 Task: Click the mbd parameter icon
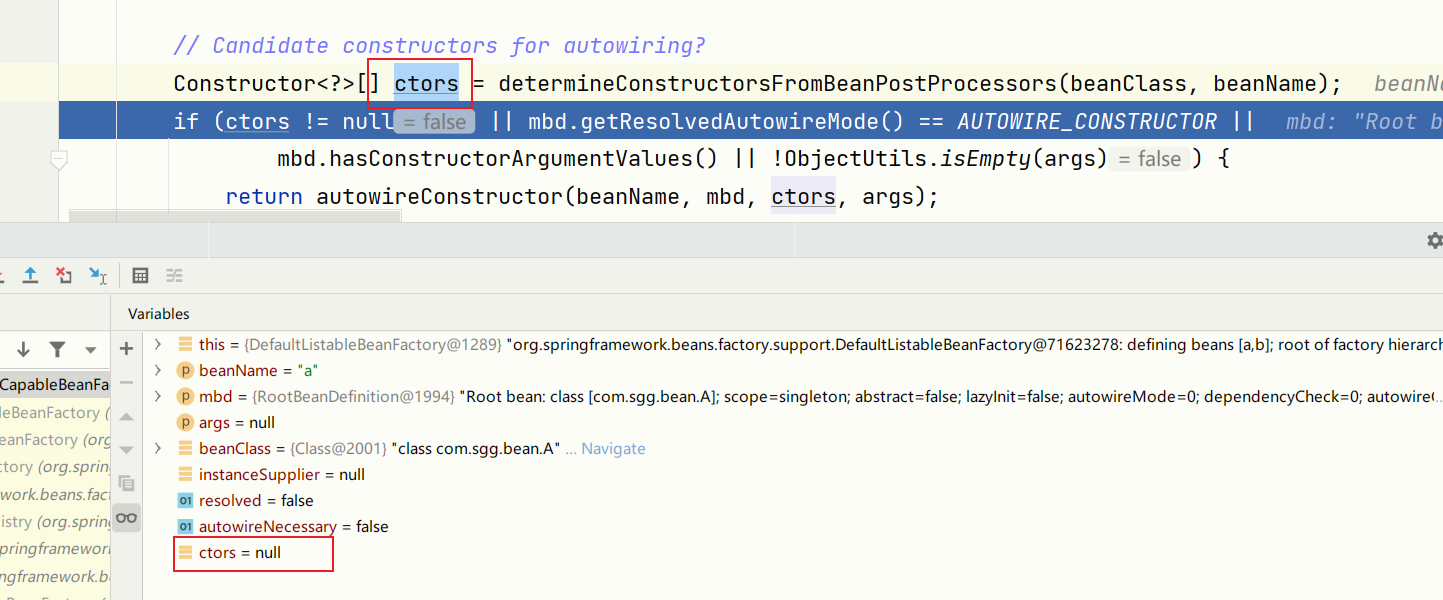tap(185, 396)
